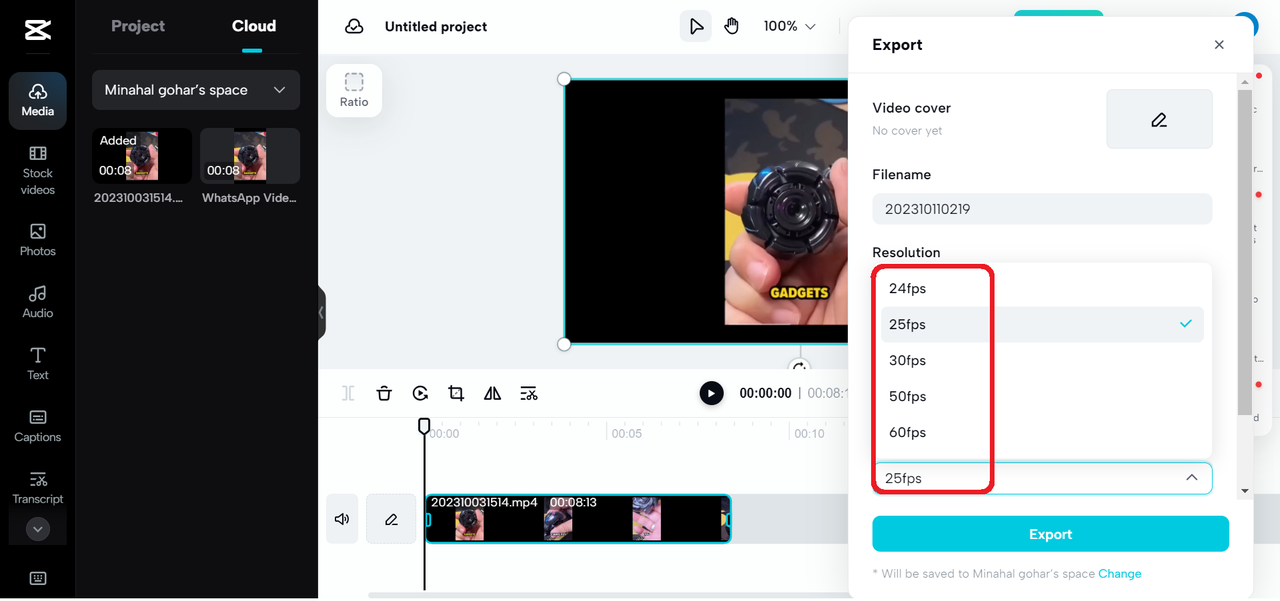Screen dimensions: 1280x601
Task: Click the Export button
Action: (x=1050, y=534)
